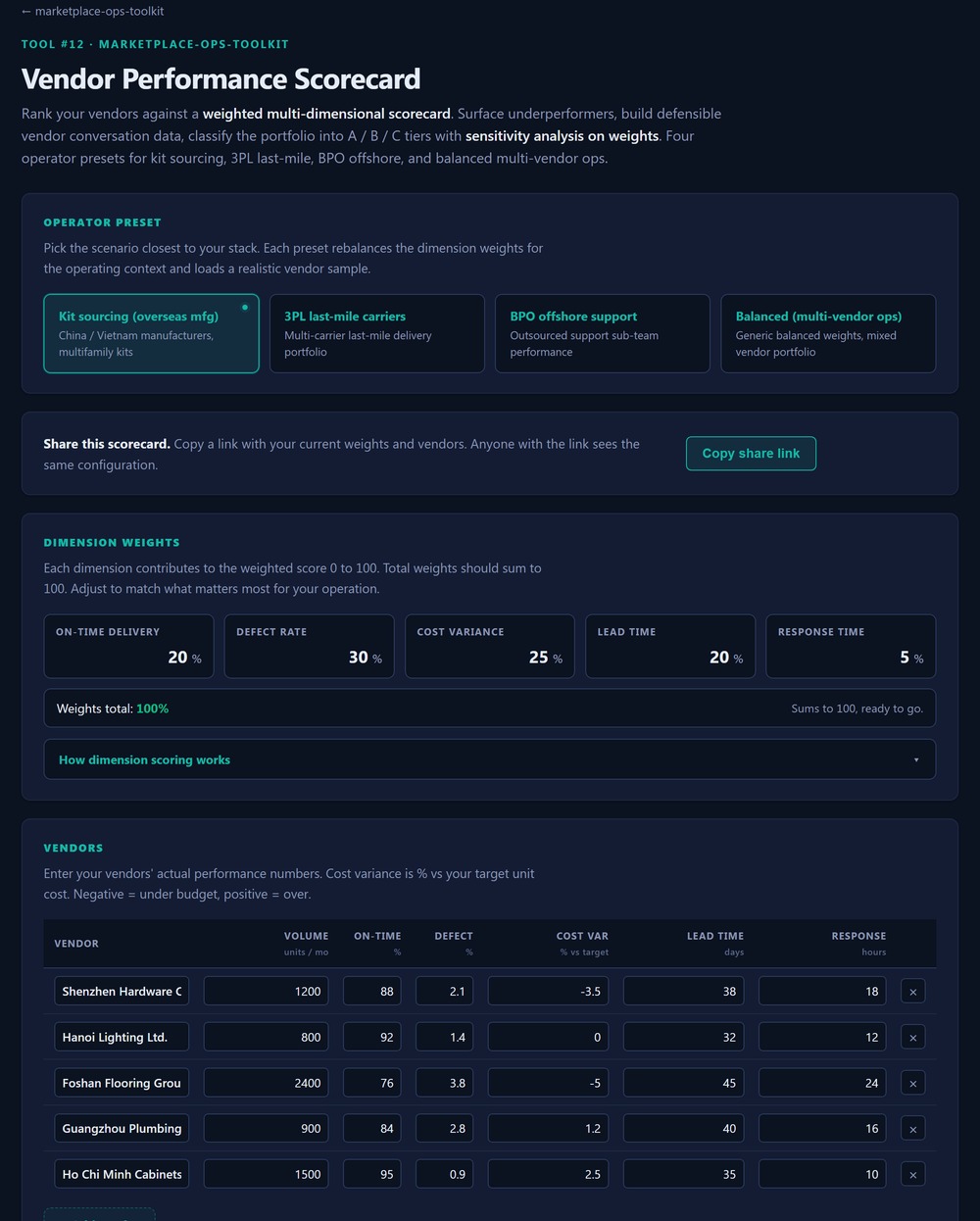Click Shenzhen response hours field 18
980x1221 pixels.
point(822,992)
